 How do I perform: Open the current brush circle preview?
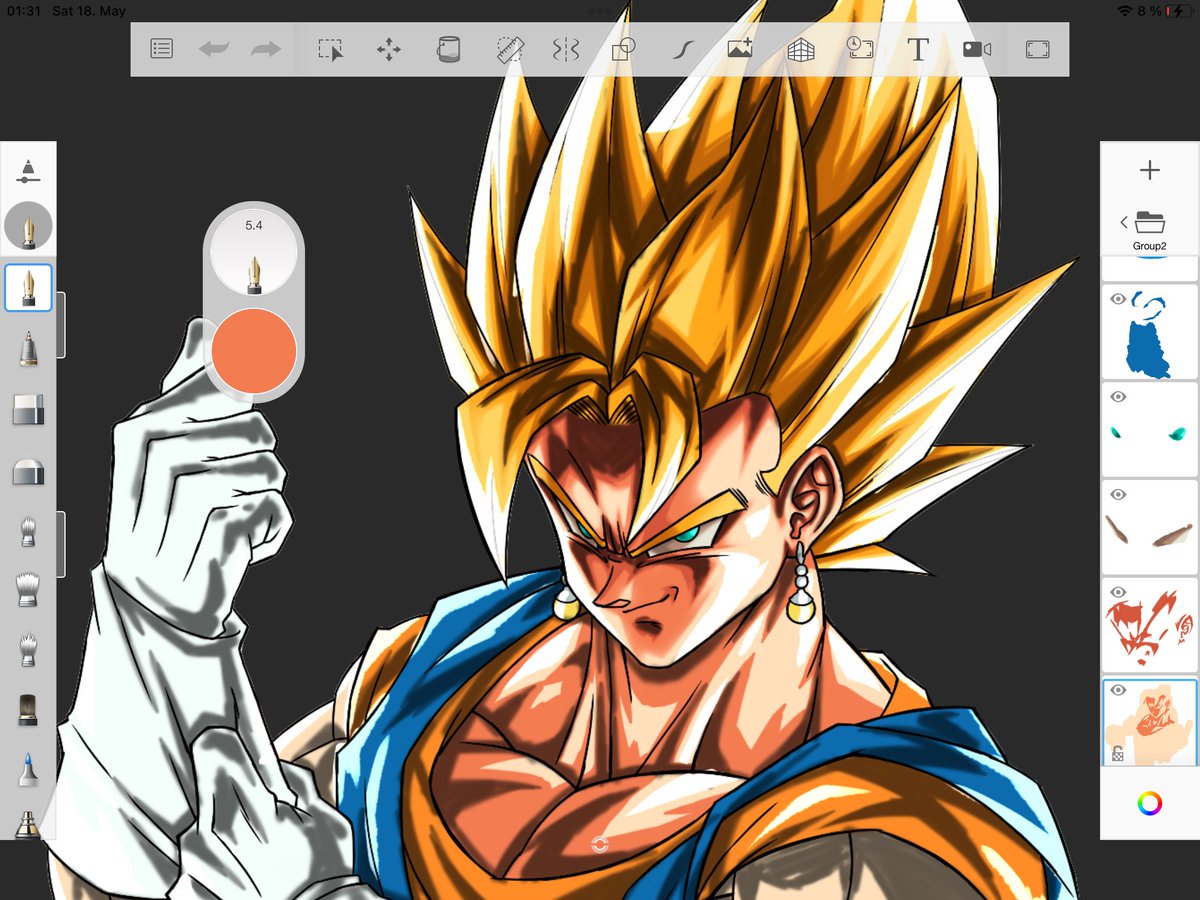[29, 227]
